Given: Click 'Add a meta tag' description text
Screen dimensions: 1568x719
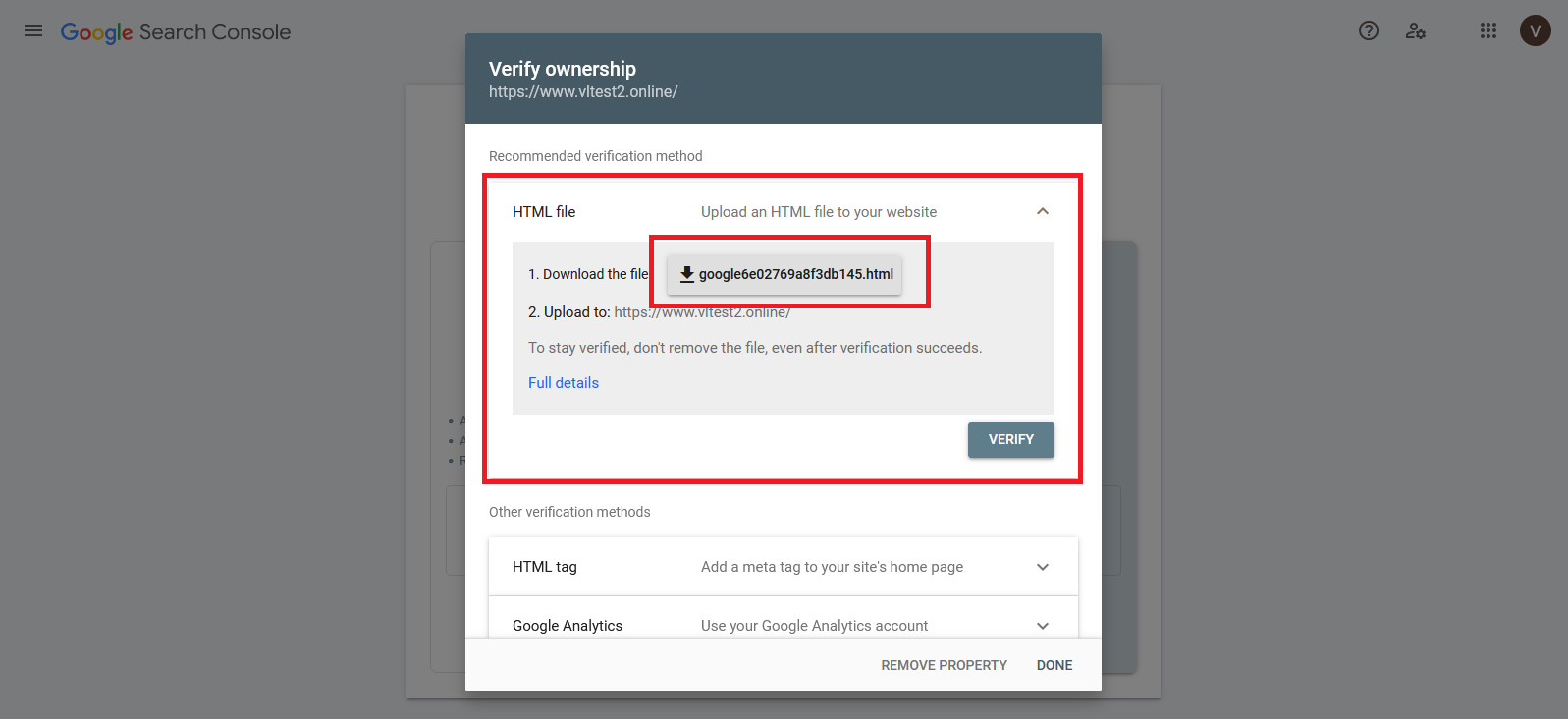Looking at the screenshot, I should click(x=832, y=567).
